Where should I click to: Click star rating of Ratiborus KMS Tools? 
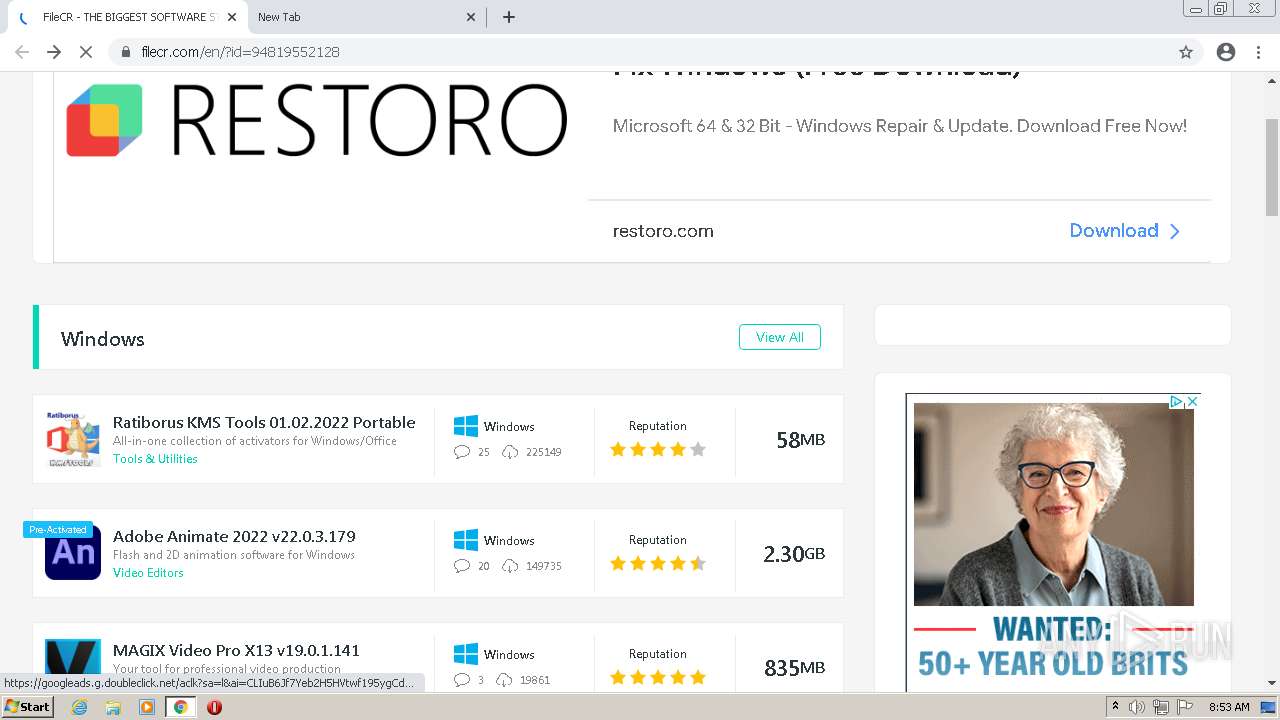pyautogui.click(x=658, y=450)
